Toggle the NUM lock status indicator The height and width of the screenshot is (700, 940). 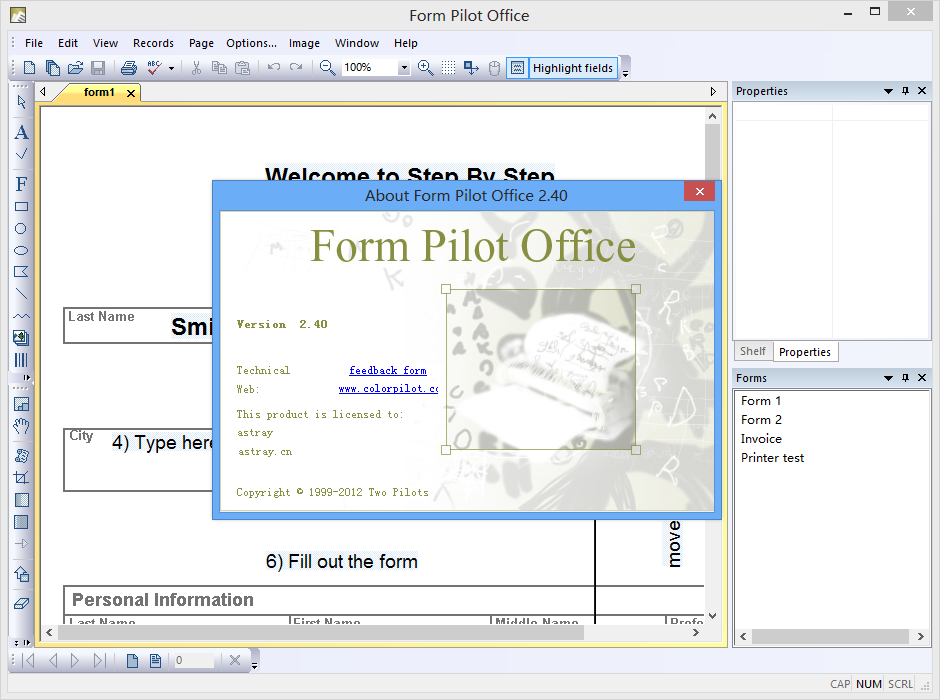tap(869, 684)
